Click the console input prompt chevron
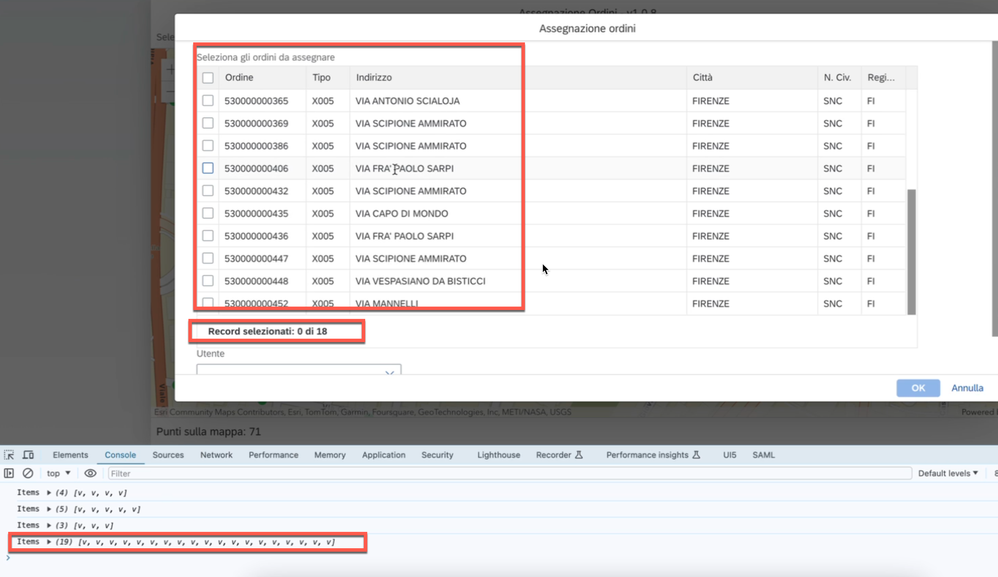Screen dimensions: 998x577 point(8,558)
